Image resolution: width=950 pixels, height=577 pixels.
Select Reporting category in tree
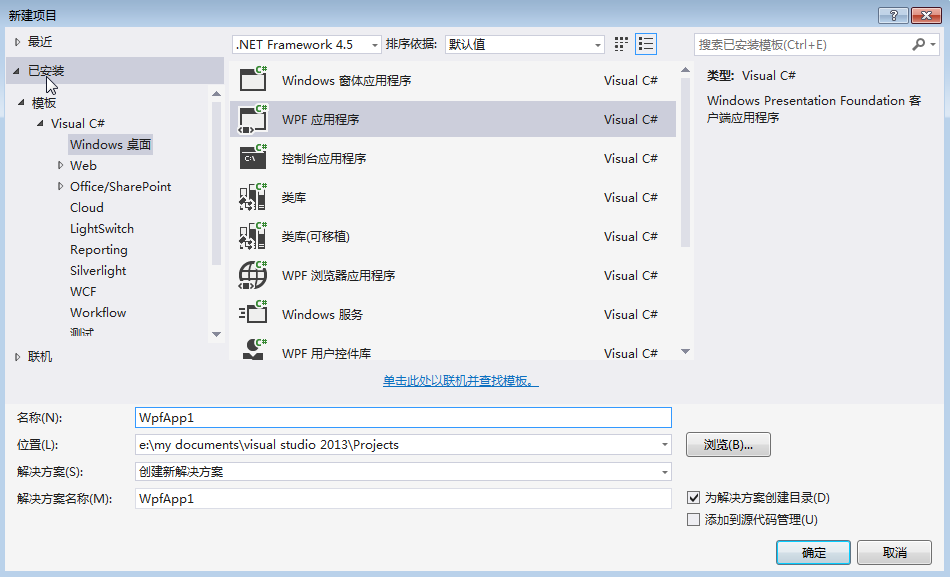(99, 250)
